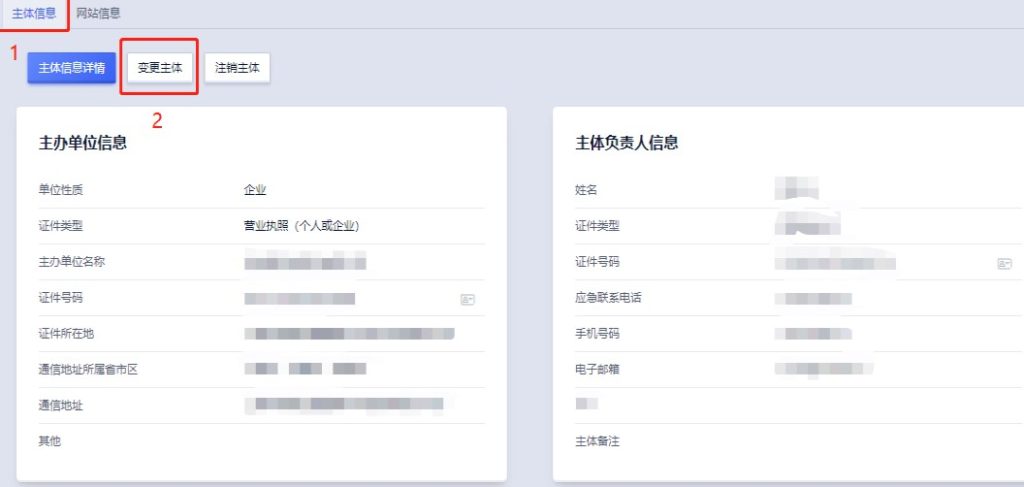The width and height of the screenshot is (1024, 487).
Task: Click the 主体备注 label
Action: [x=597, y=442]
